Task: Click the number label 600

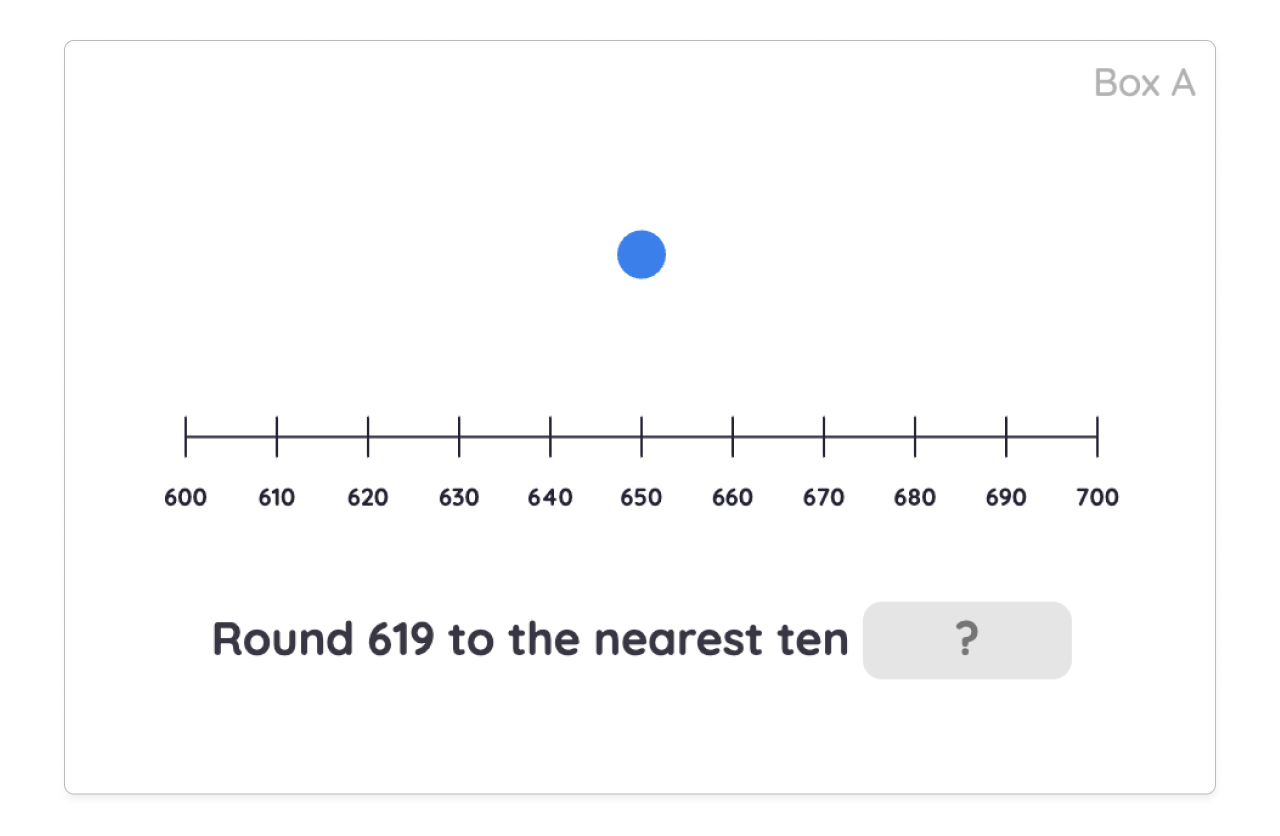Action: 186,497
